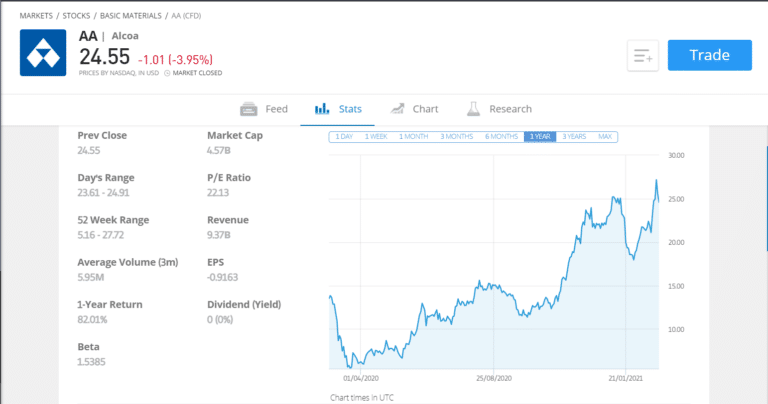Click the Prev Close label

102,136
